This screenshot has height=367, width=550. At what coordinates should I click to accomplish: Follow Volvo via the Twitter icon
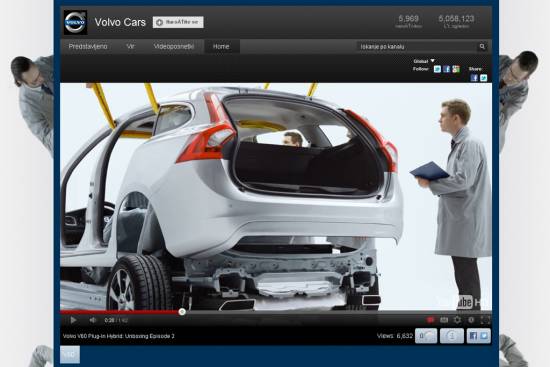pos(437,69)
